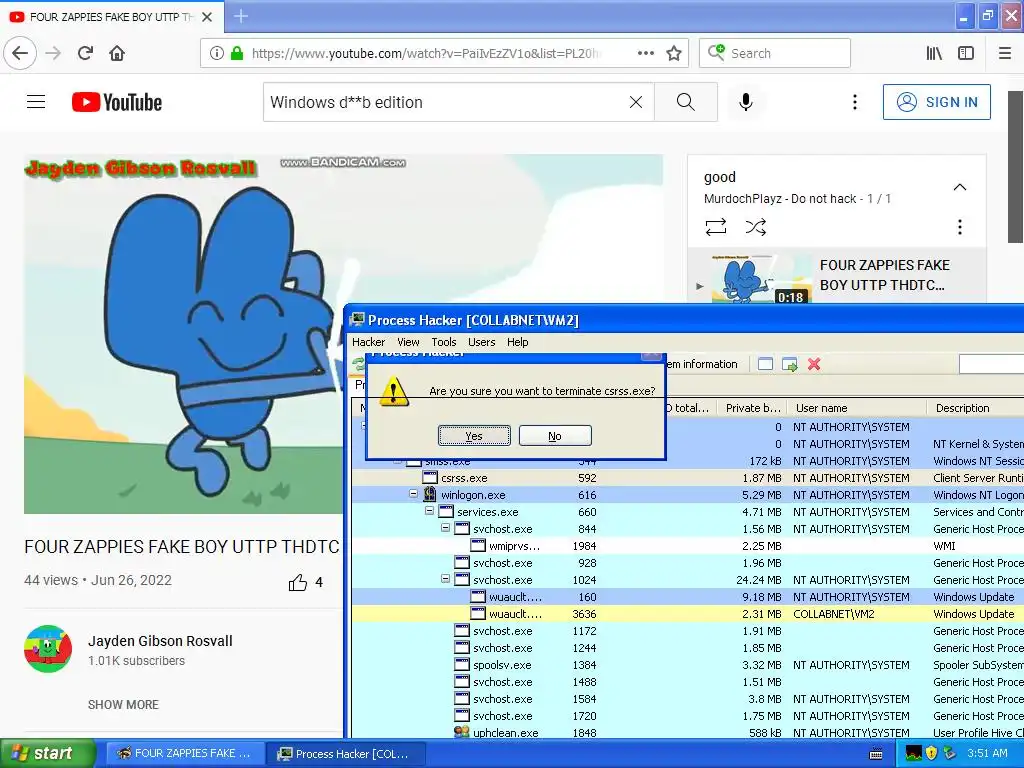Toggle playlist shuffle
The image size is (1024, 768).
[x=756, y=227]
